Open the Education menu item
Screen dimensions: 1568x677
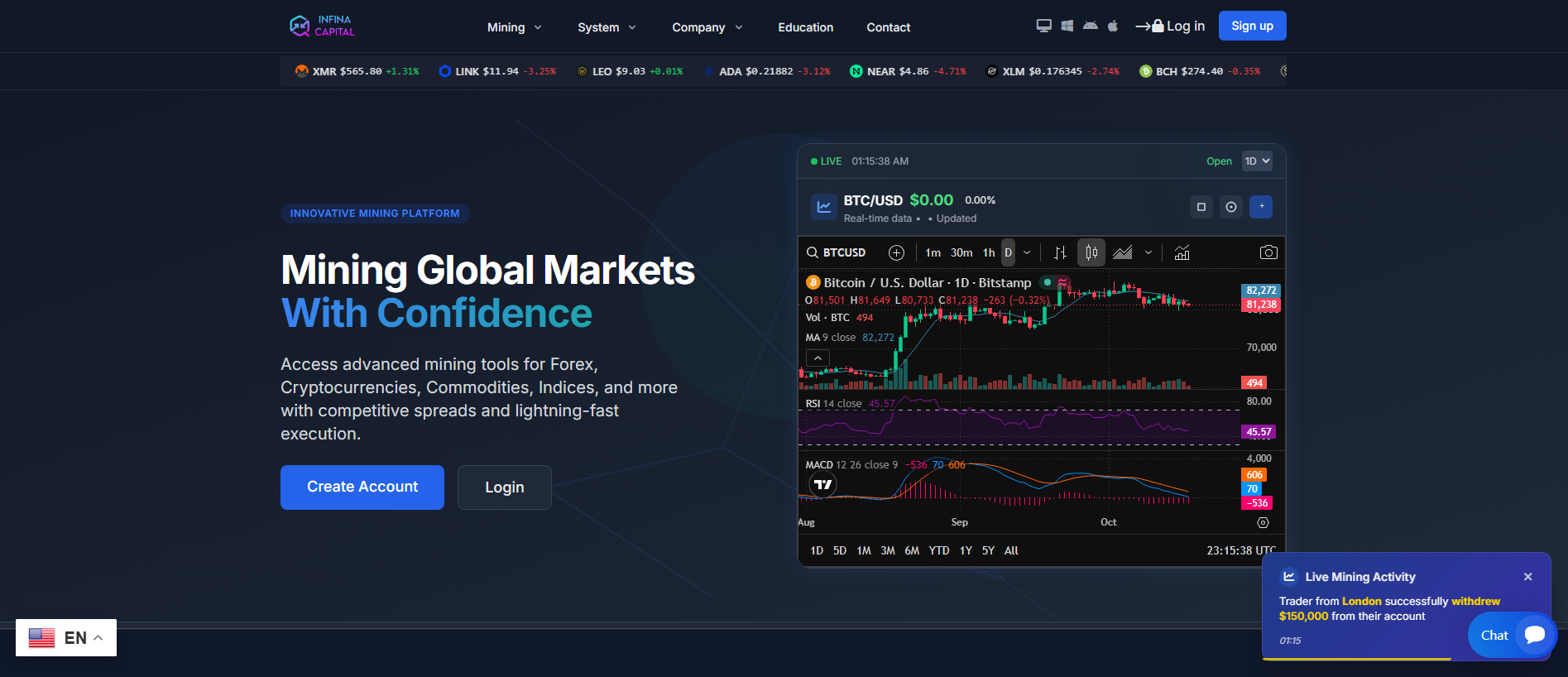(805, 27)
